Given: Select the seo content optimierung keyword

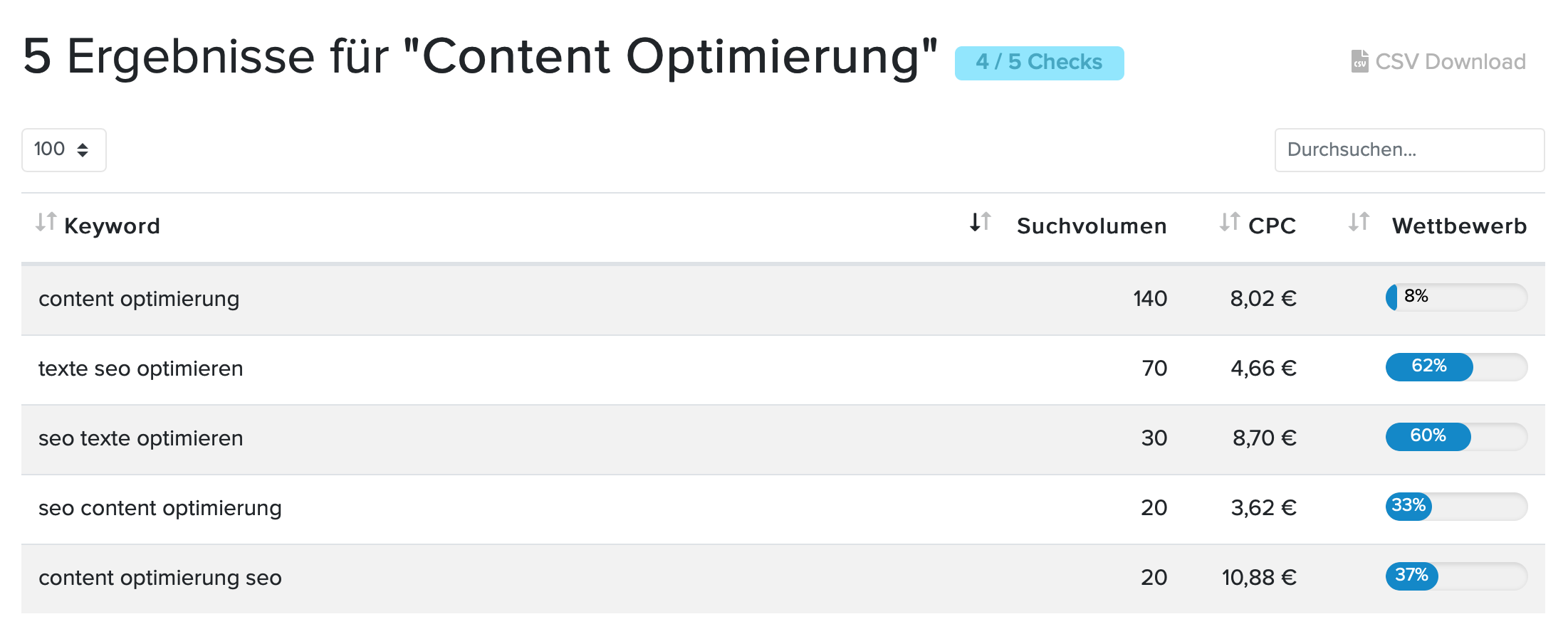Looking at the screenshot, I should (160, 508).
